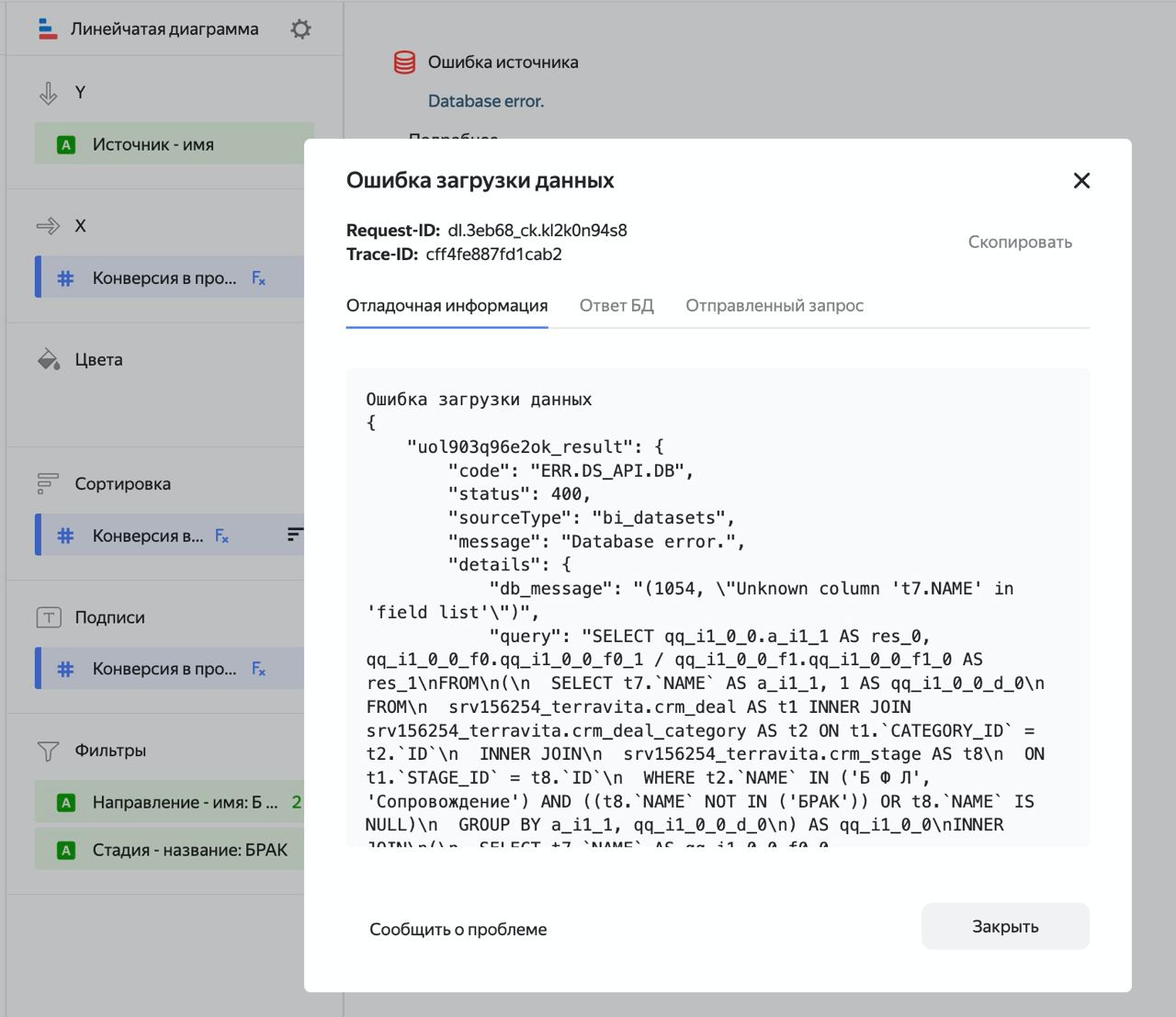Viewport: 1176px width, 1017px height.
Task: Click the Sorting section icon
Action: coord(48,483)
